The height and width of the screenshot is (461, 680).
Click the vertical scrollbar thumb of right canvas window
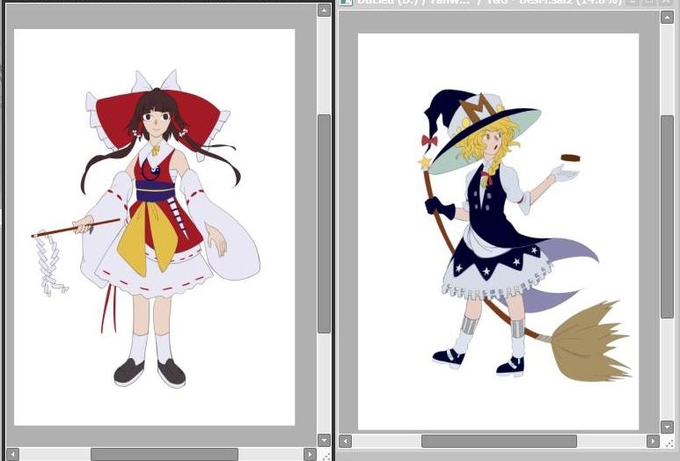point(667,217)
